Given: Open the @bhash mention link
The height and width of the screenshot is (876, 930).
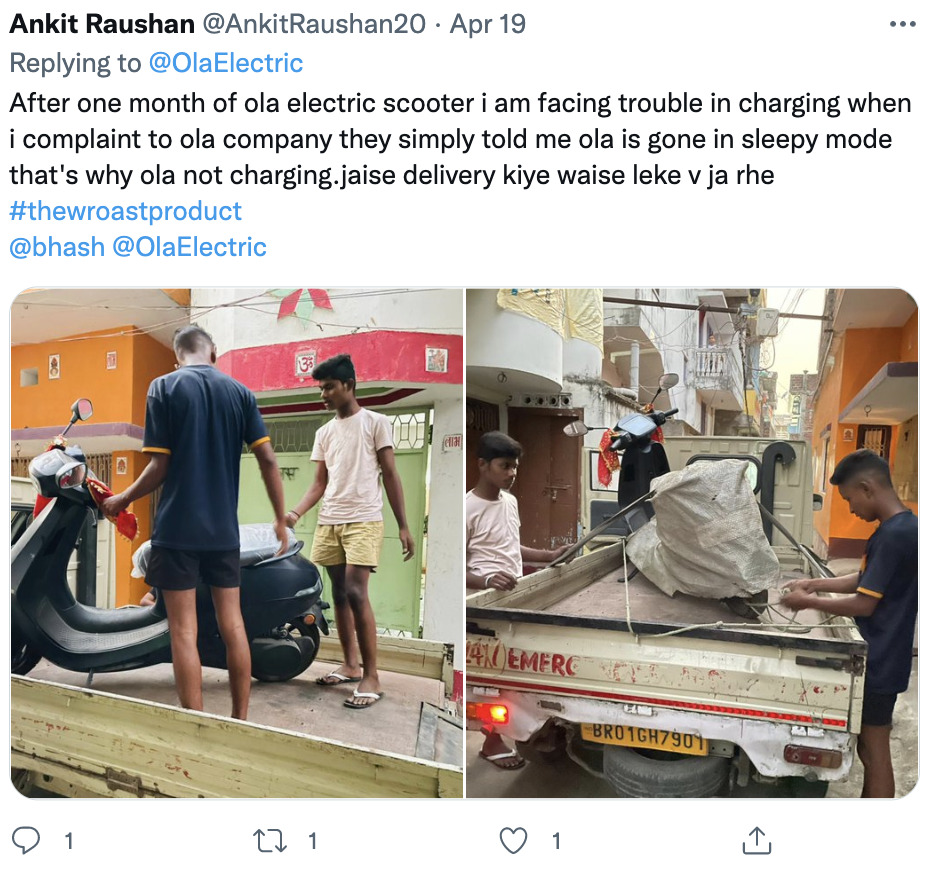Looking at the screenshot, I should coord(57,247).
